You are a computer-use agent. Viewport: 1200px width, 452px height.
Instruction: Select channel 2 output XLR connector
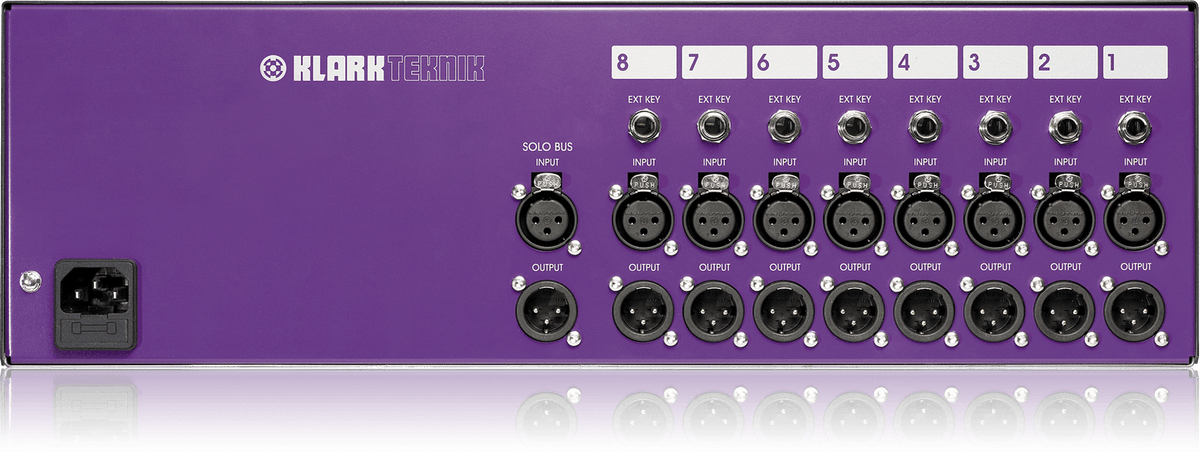(1065, 311)
